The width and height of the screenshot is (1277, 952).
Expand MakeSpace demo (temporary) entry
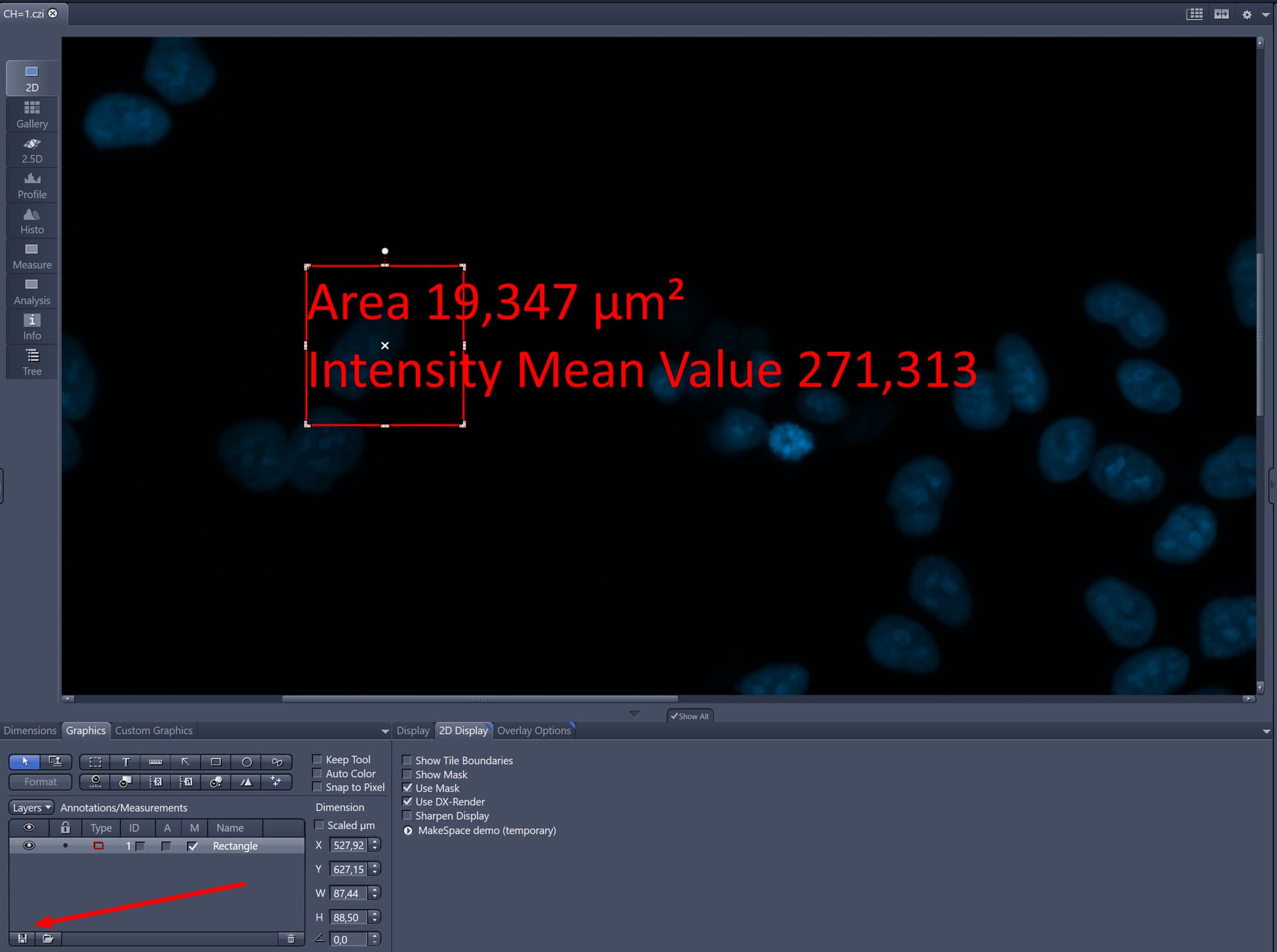point(407,830)
